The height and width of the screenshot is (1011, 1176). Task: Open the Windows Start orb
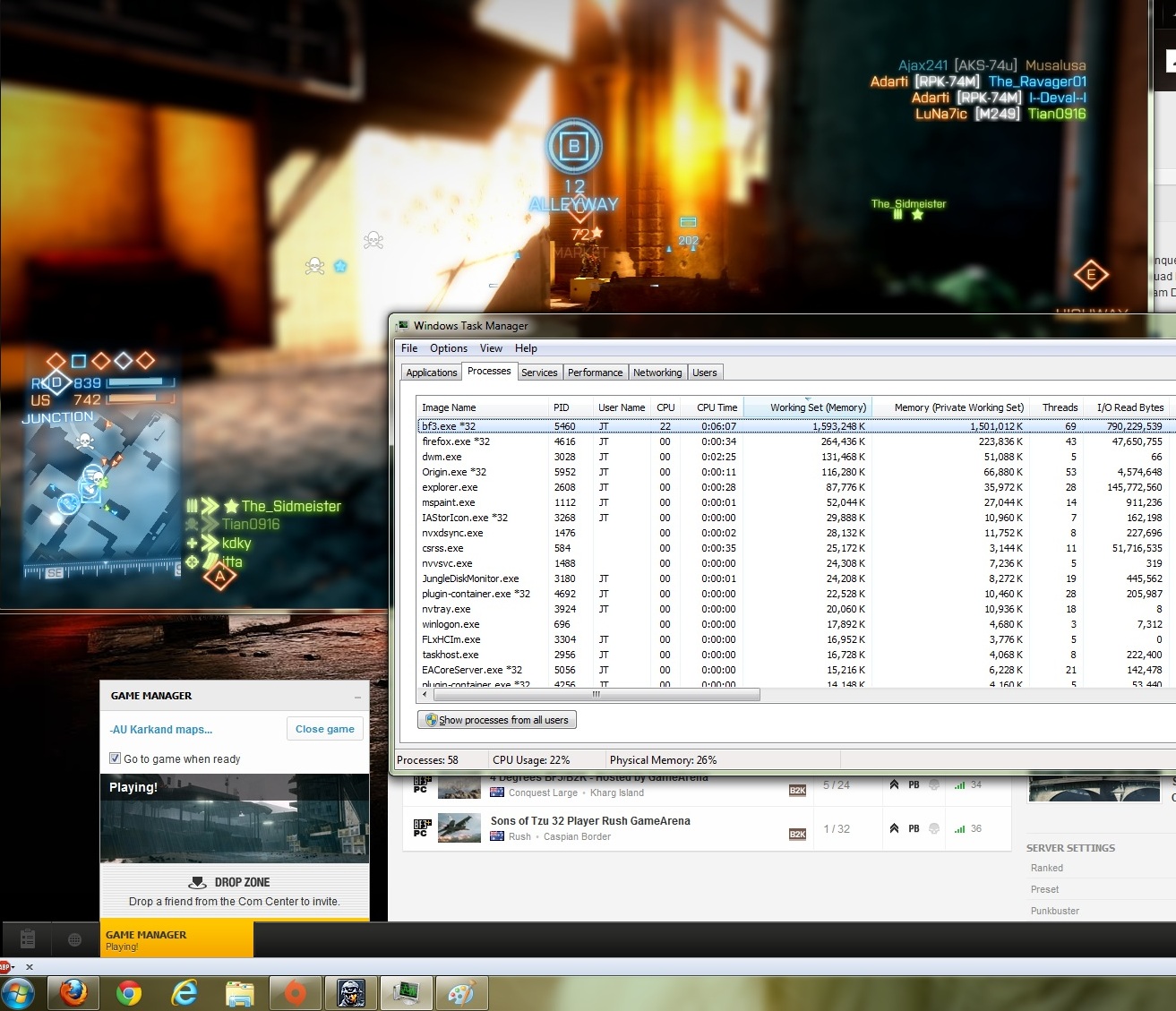point(18,994)
